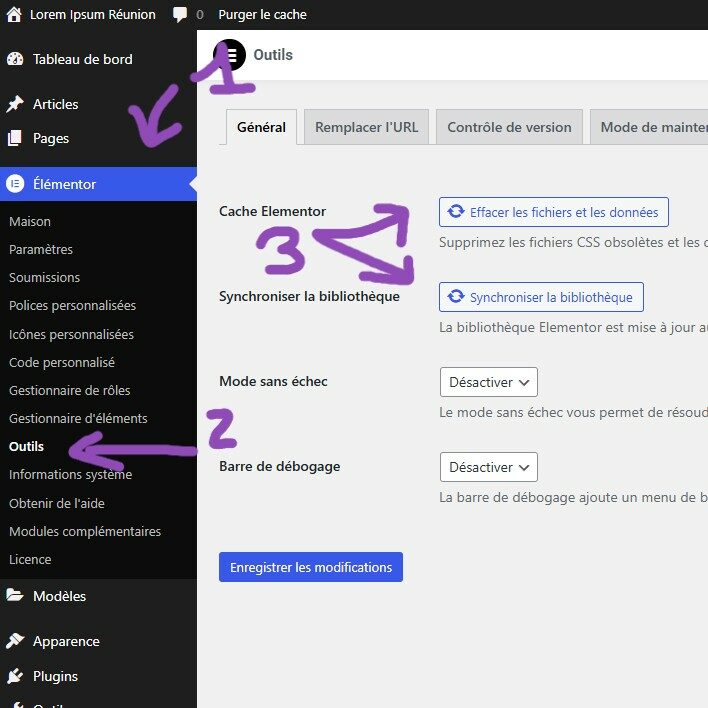Click the Barre de débogage label

pyautogui.click(x=279, y=466)
